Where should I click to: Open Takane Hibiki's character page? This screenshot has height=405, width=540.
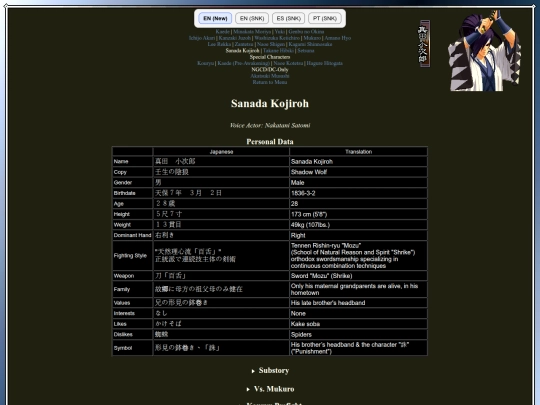[x=278, y=51]
